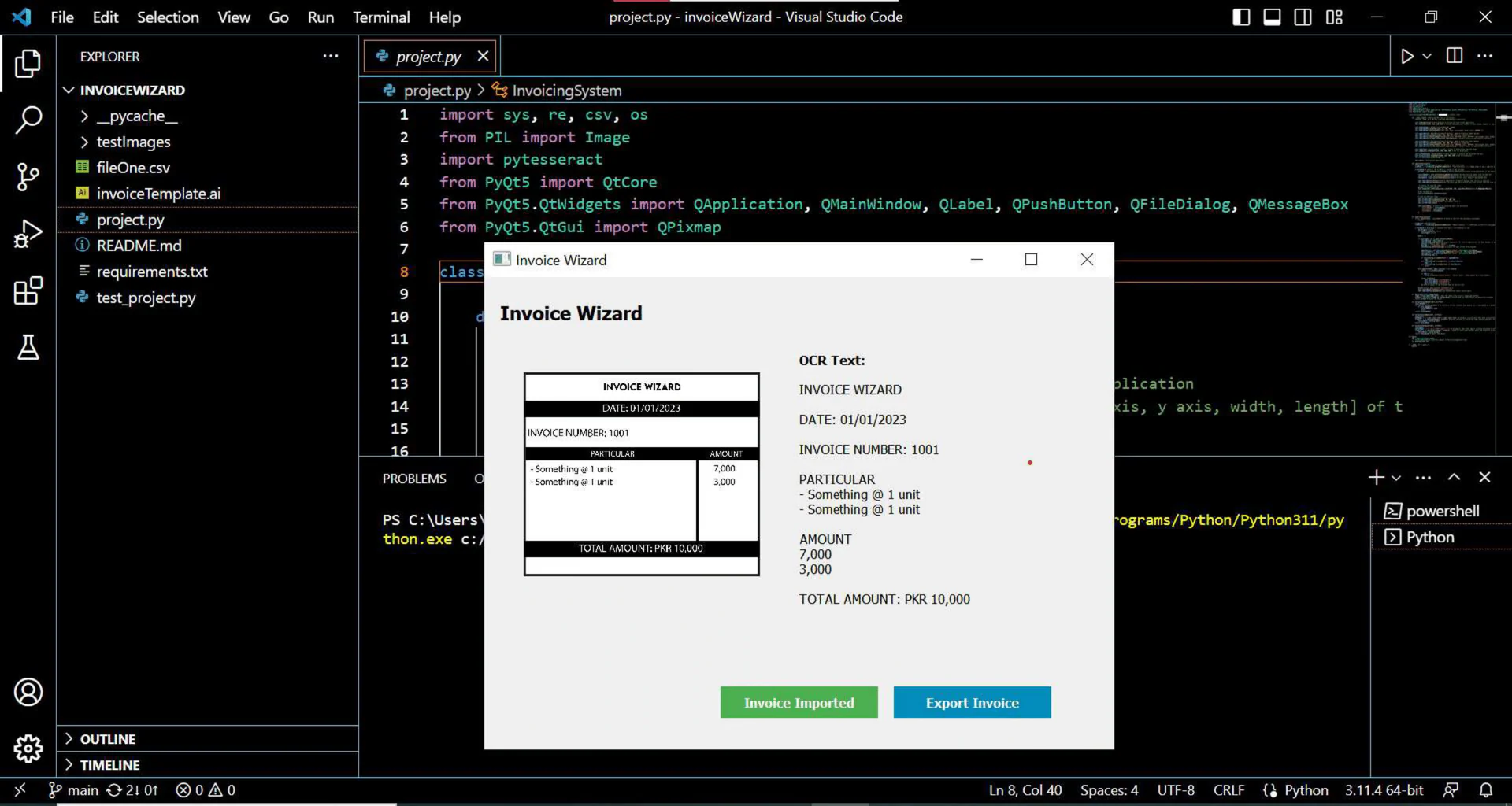This screenshot has width=1512, height=806.
Task: Click the Invoice Imported button
Action: pos(799,702)
